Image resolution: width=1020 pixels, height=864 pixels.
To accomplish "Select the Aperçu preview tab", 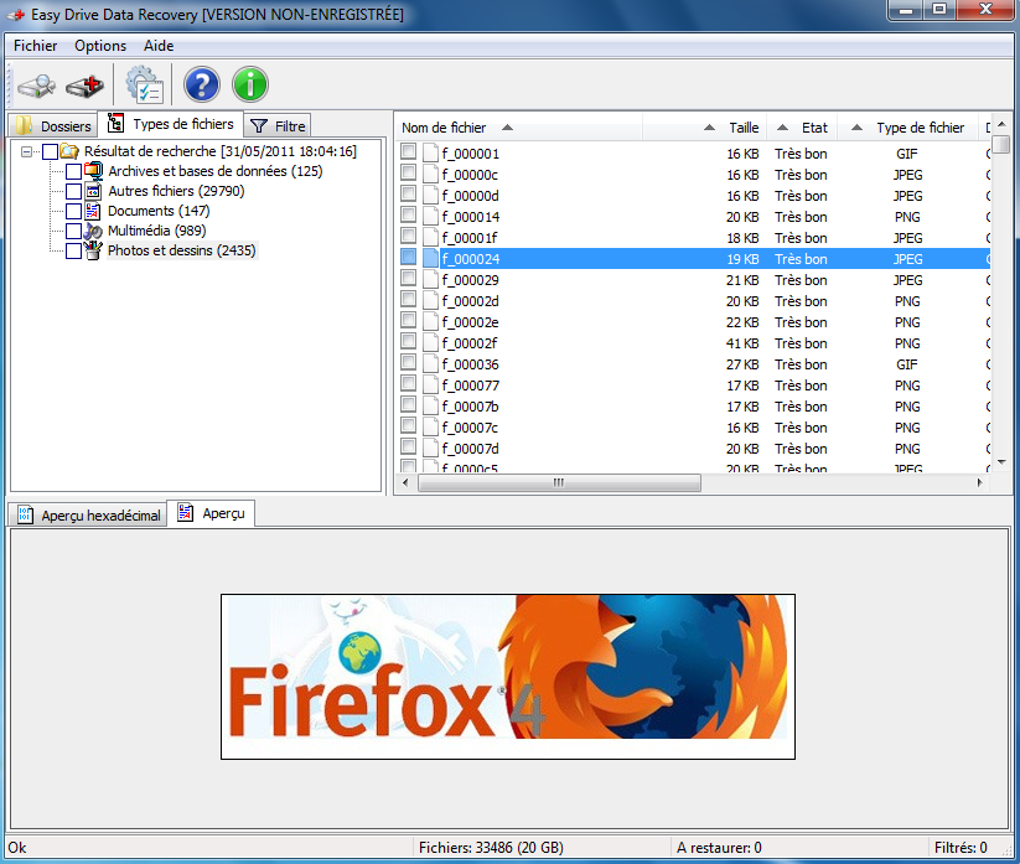I will [x=211, y=513].
